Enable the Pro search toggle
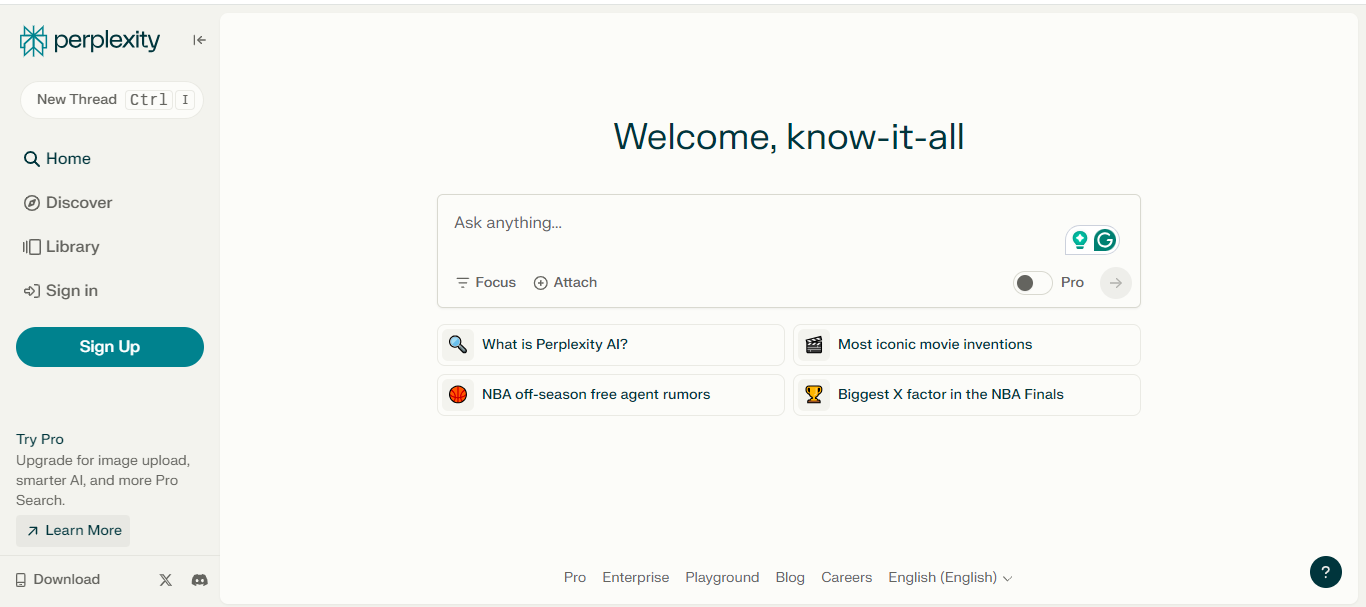This screenshot has height=607, width=1366. pos(1032,282)
